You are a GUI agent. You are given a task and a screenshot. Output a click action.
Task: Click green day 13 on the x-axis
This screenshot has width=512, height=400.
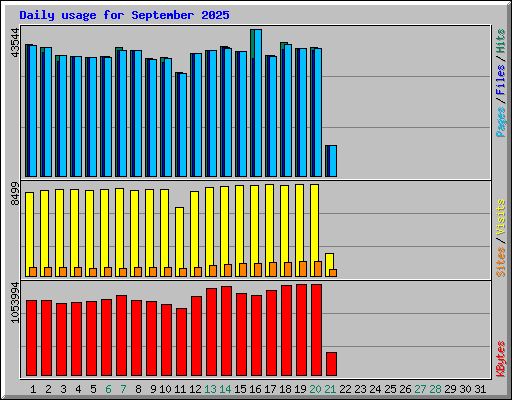click(210, 389)
